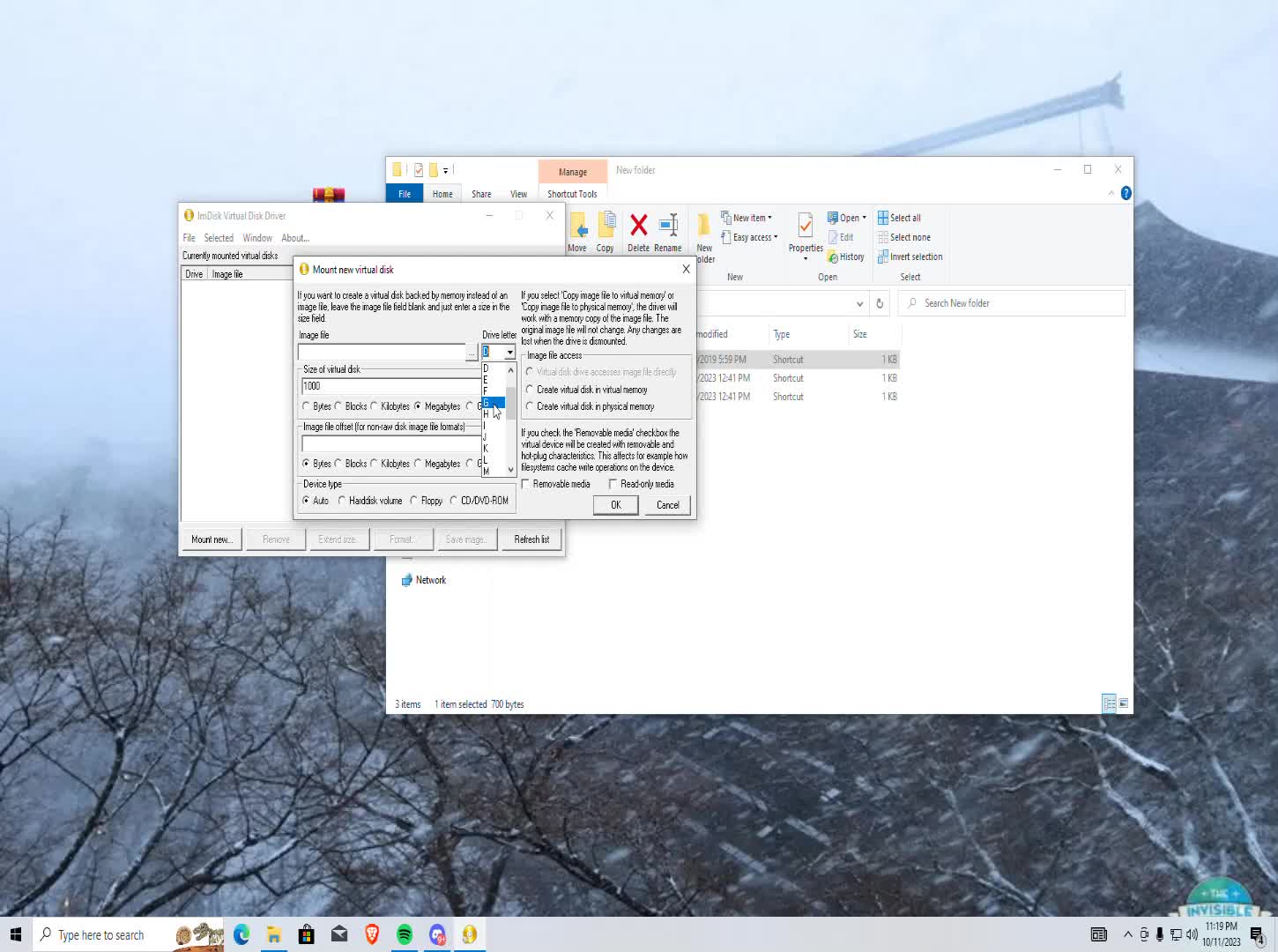Check the Read-only media option
The width and height of the screenshot is (1278, 952).
(x=614, y=483)
